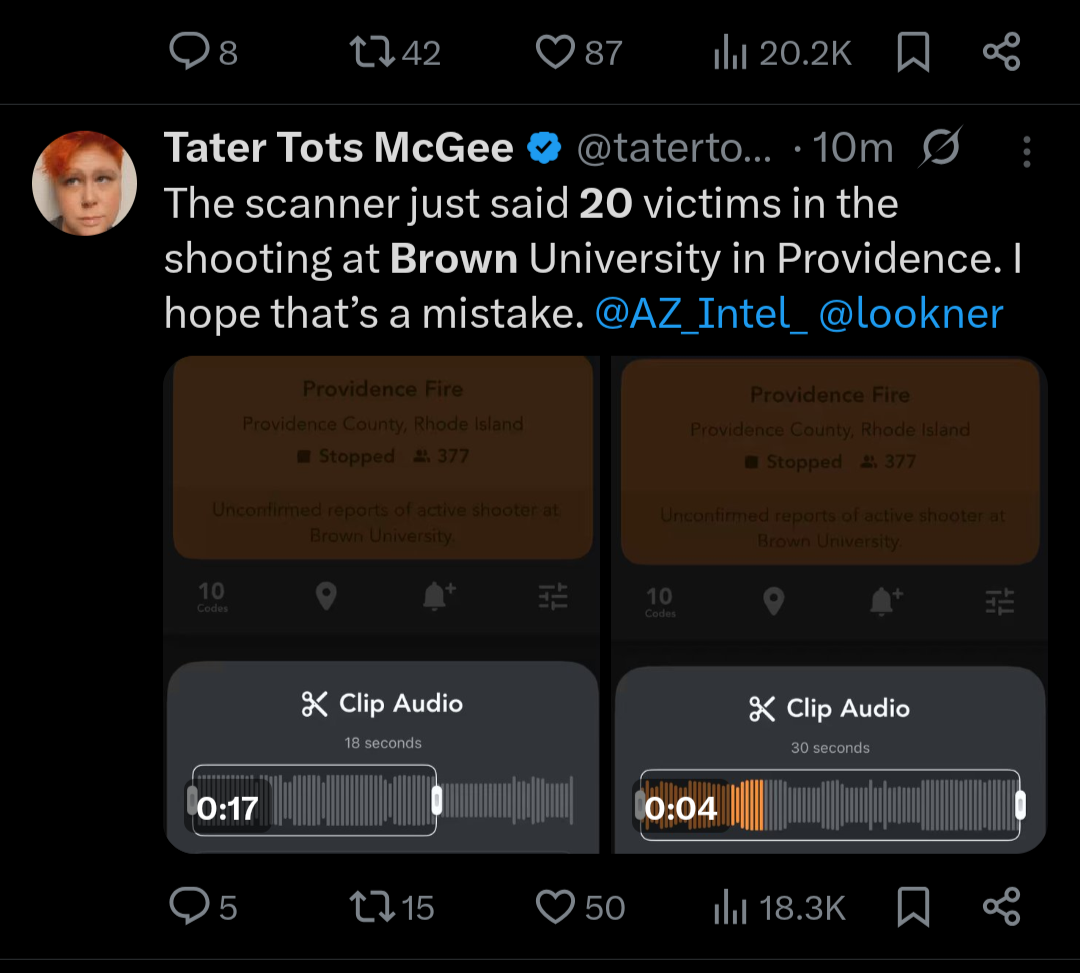Open left scanner clip image at 0:17
The image size is (1080, 973).
click(x=382, y=605)
